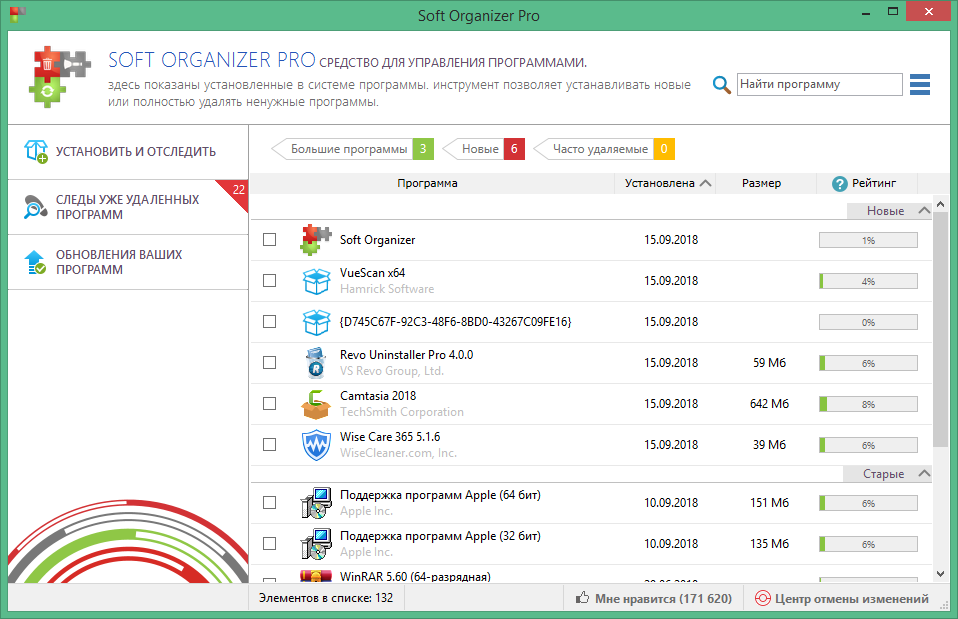Click the WinRAR program icon
958x619 pixels.
[x=317, y=578]
